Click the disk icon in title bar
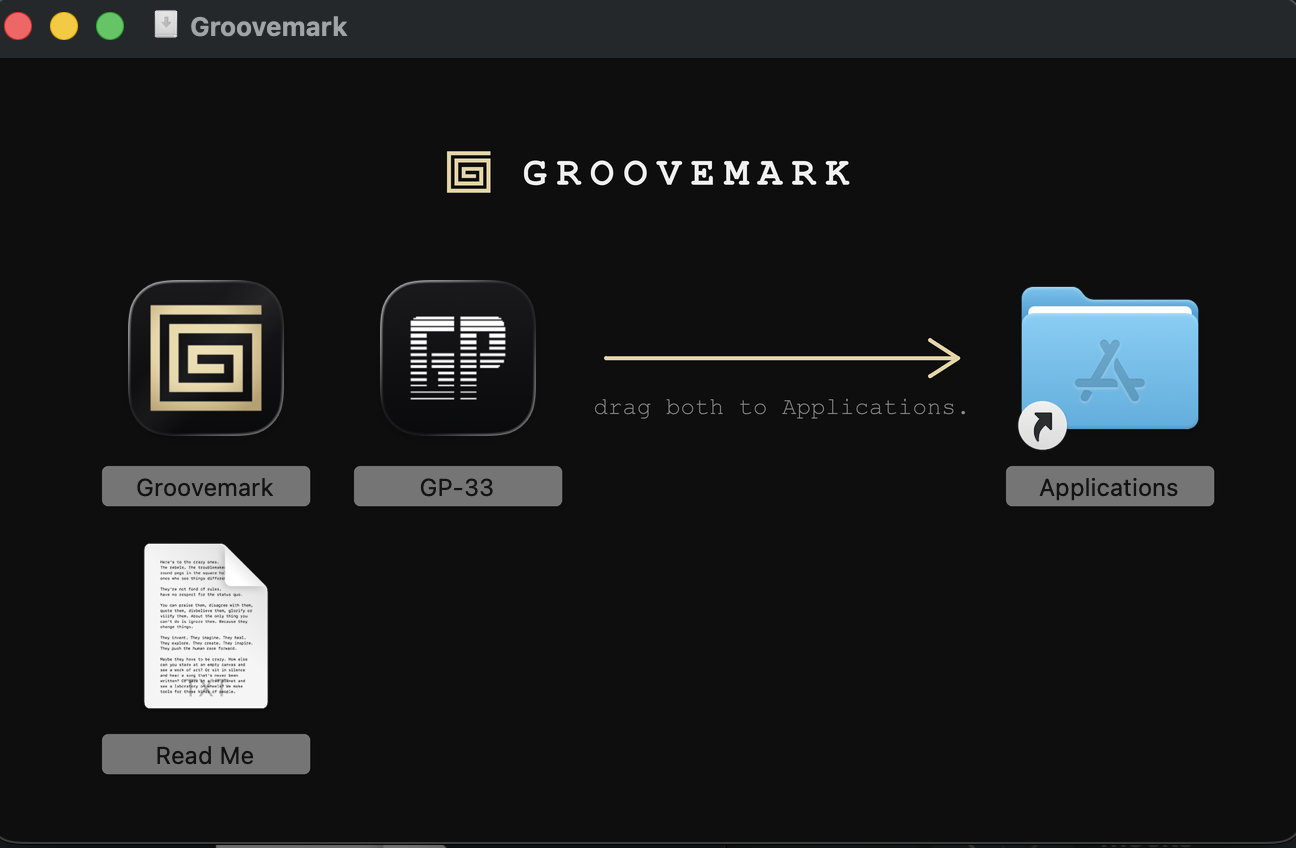Image resolution: width=1296 pixels, height=848 pixels. point(166,25)
